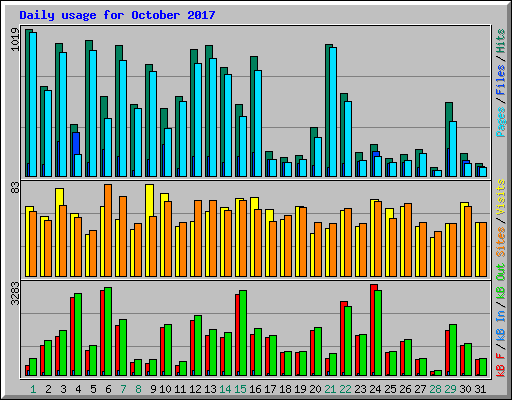Click the blue "In" legend label
The width and height of the screenshot is (512, 400).
(x=501, y=316)
